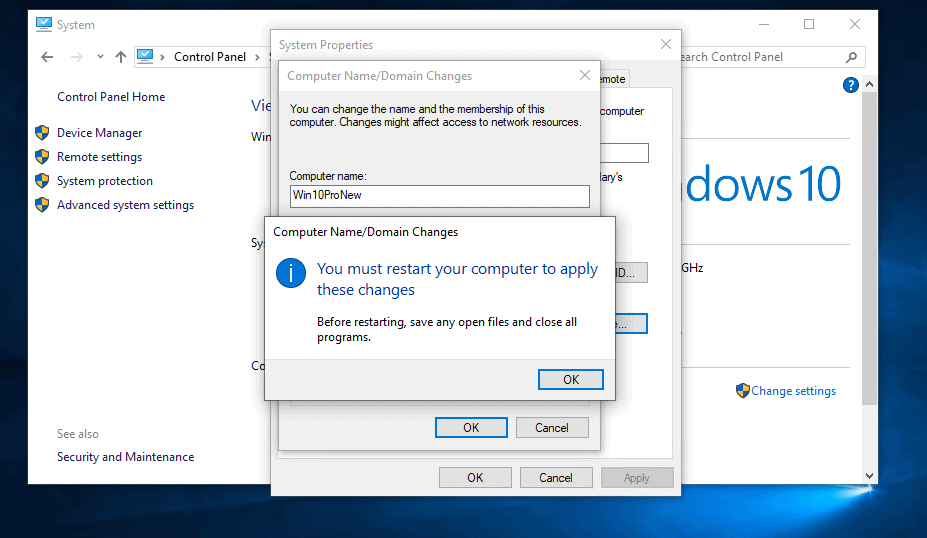Click Control Panel in the address breadcrumb
This screenshot has width=927, height=538.
[x=210, y=57]
